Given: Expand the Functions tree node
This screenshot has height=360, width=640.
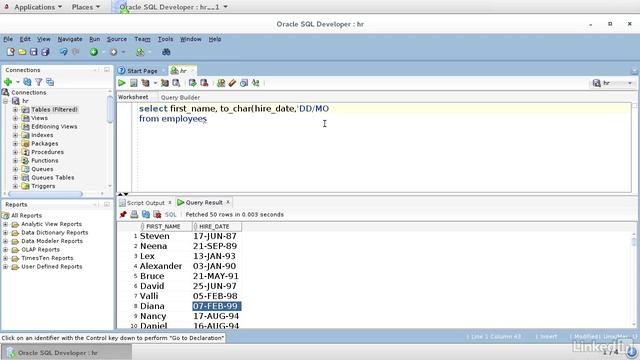Looking at the screenshot, I should tap(15, 161).
